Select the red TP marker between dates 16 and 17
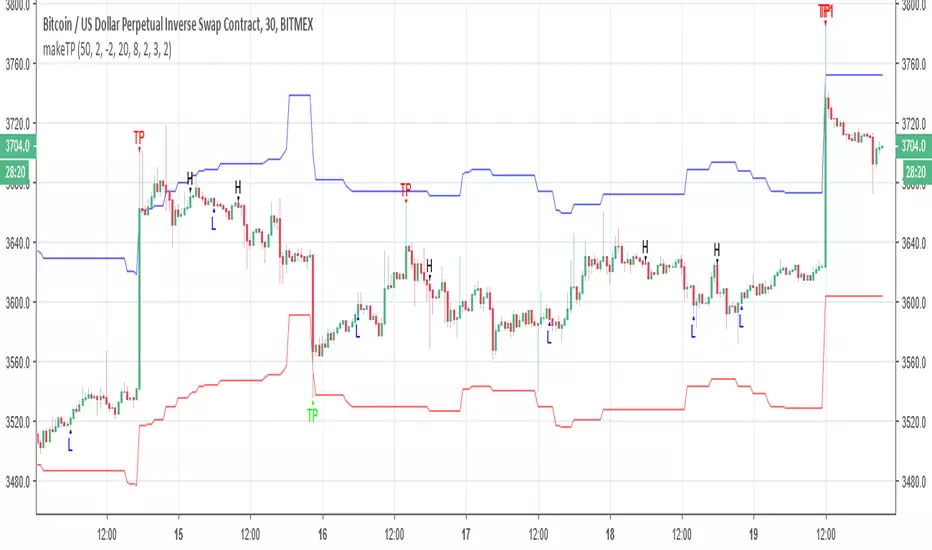The width and height of the screenshot is (932, 550). coord(405,189)
